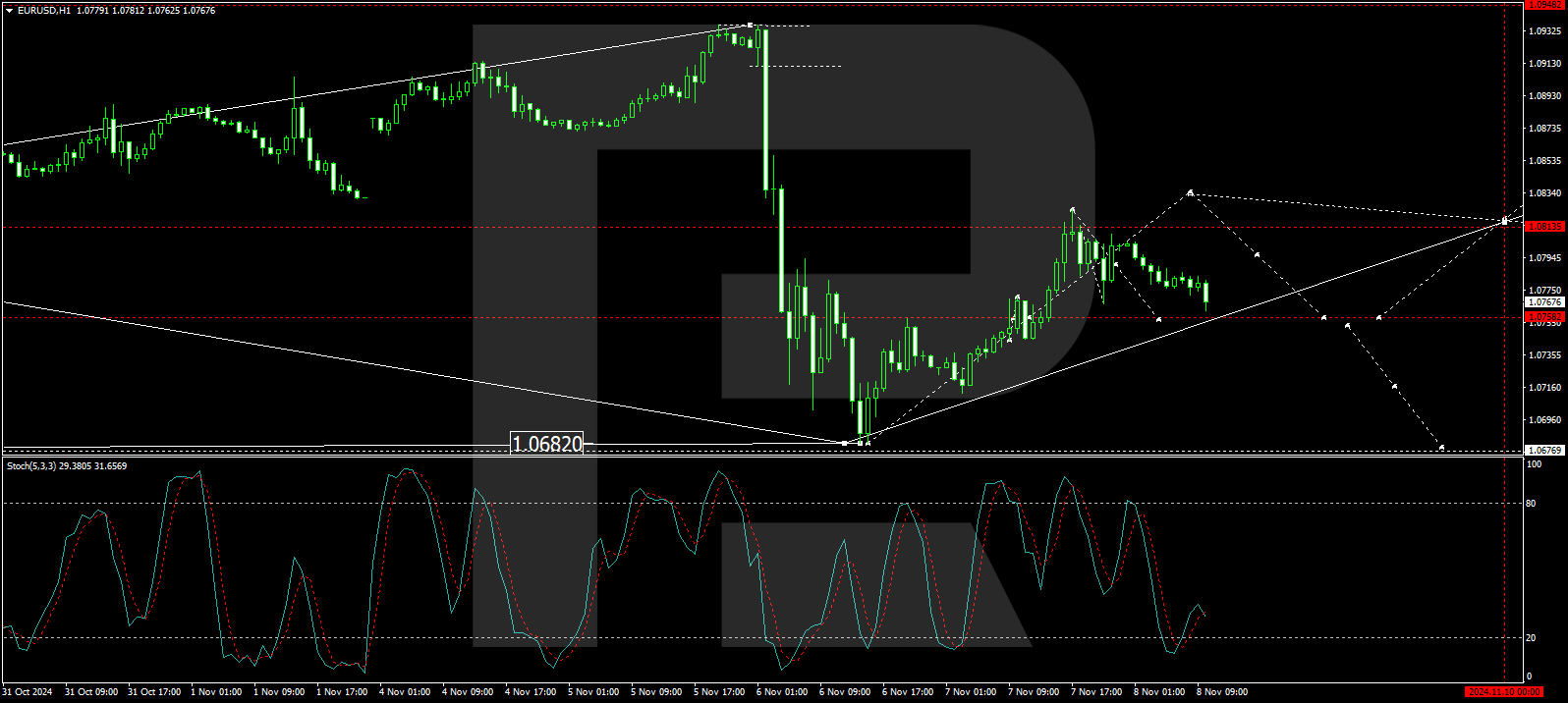
Task: Click the 4 Nov 09:00 time label
Action: (468, 692)
